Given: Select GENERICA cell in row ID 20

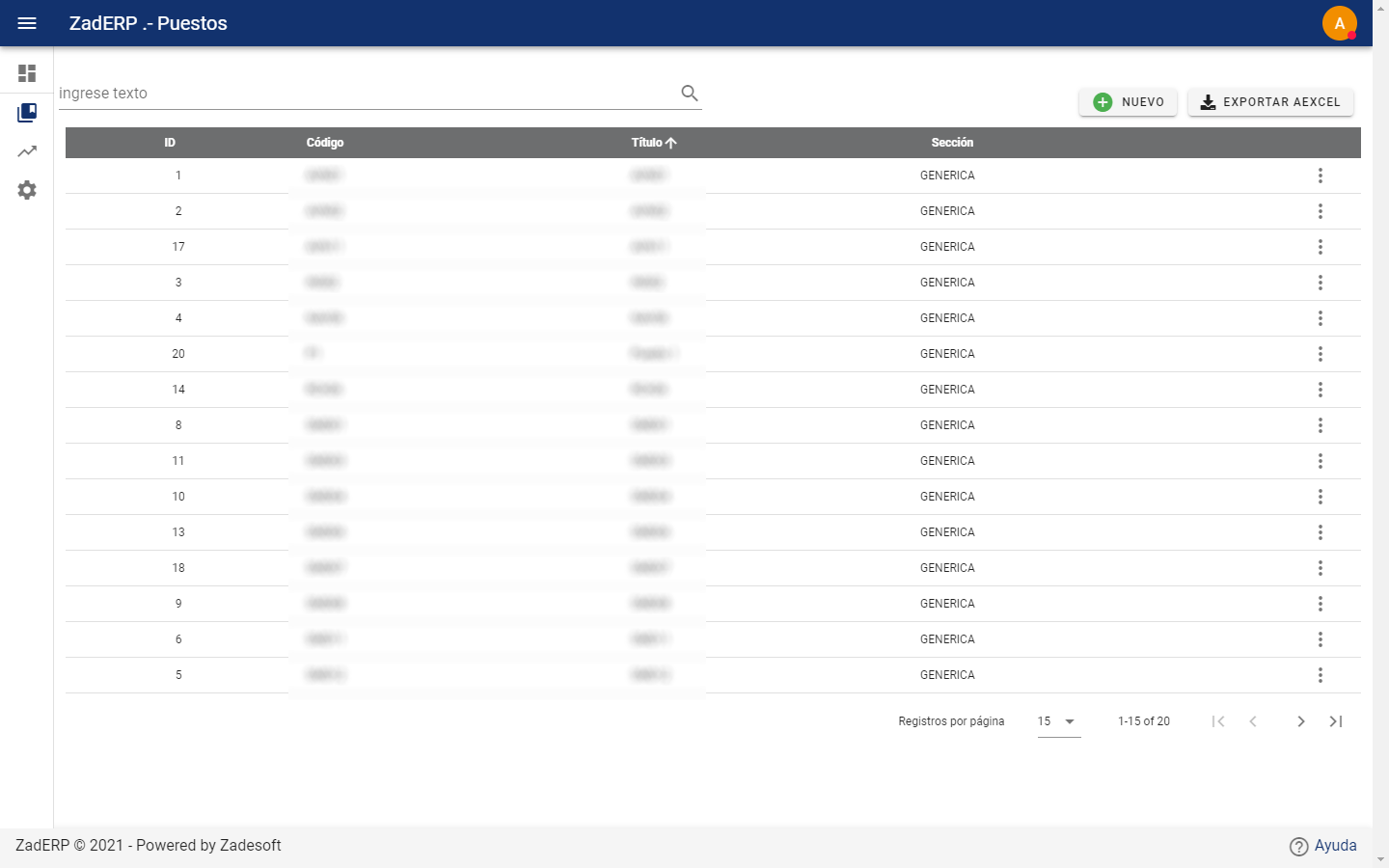Looking at the screenshot, I should (x=947, y=354).
